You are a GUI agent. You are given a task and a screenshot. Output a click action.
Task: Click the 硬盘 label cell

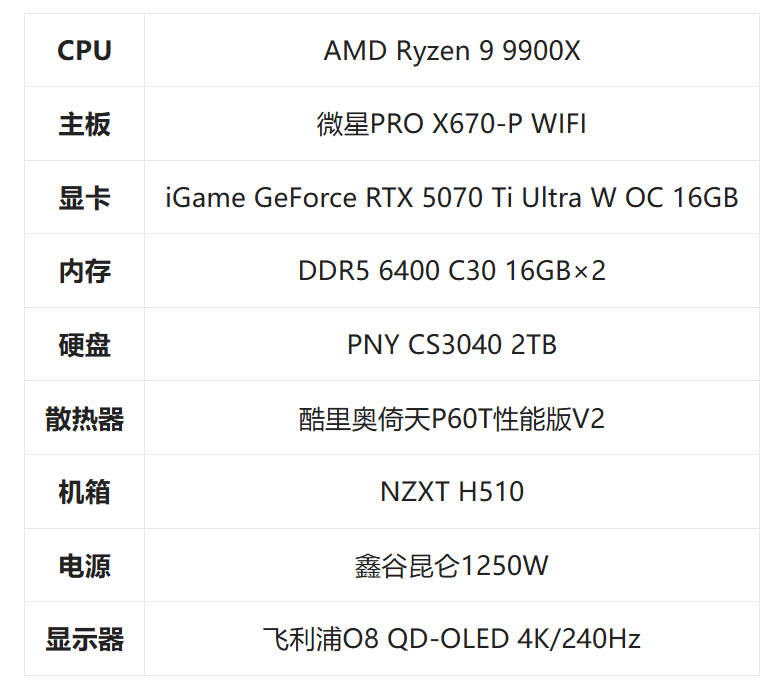[84, 345]
